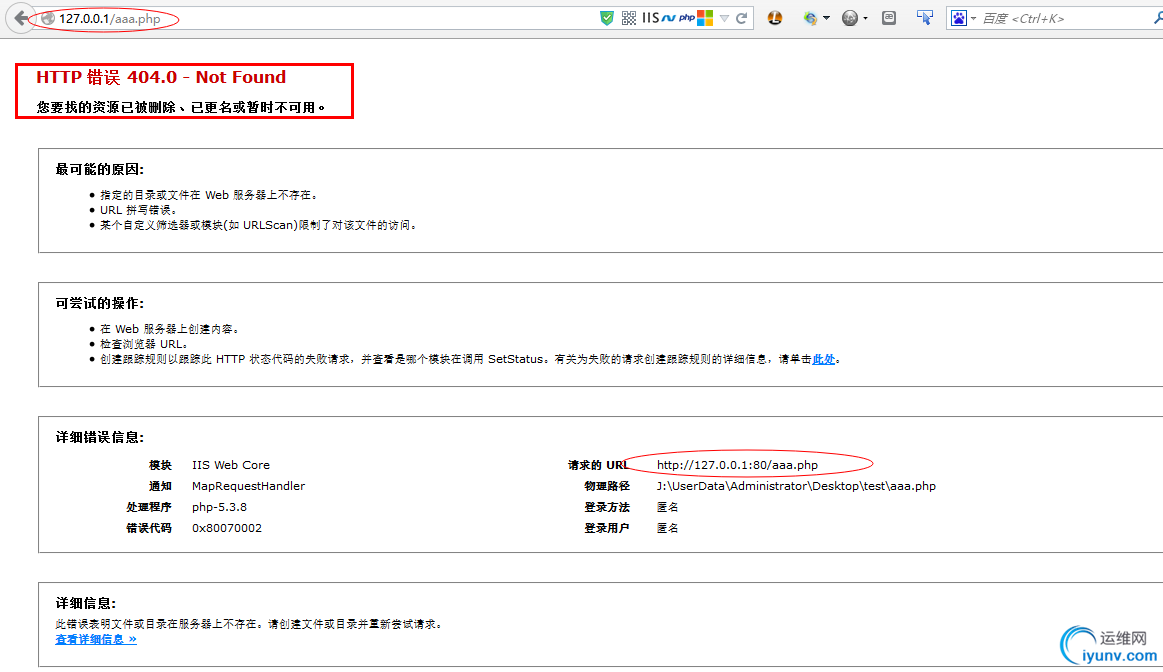Click the heading HTTP 错误 404.0 - Not Found
Image resolution: width=1163 pixels, height=672 pixels.
pos(161,77)
